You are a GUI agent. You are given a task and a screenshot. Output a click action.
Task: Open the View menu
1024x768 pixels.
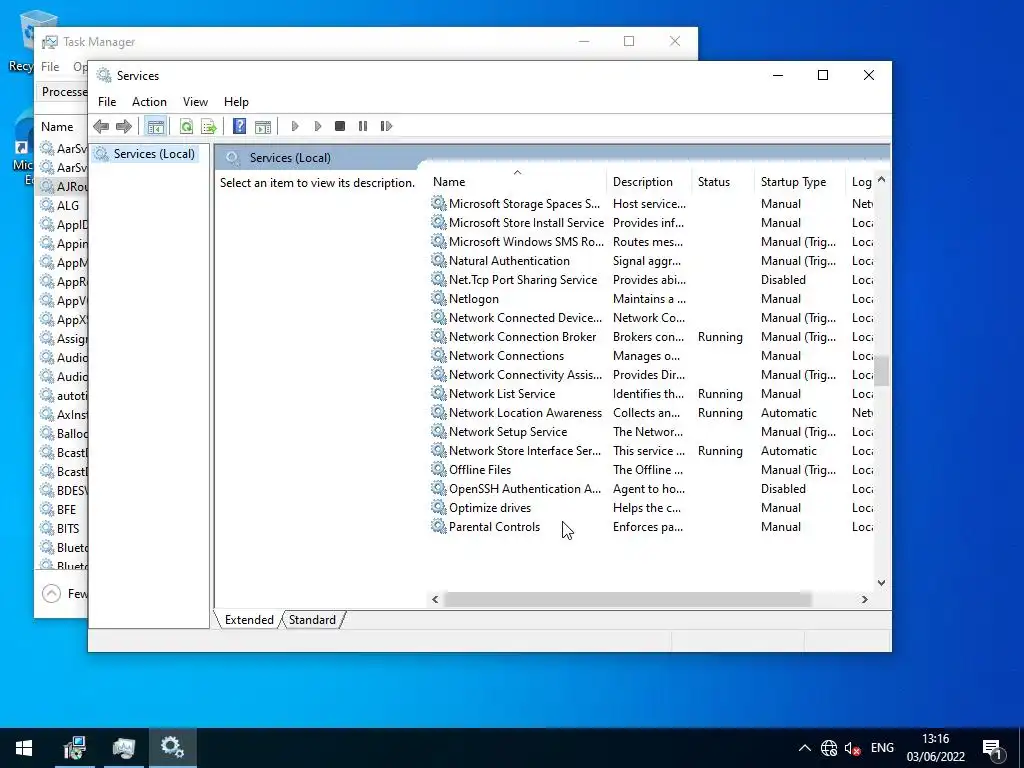click(195, 102)
